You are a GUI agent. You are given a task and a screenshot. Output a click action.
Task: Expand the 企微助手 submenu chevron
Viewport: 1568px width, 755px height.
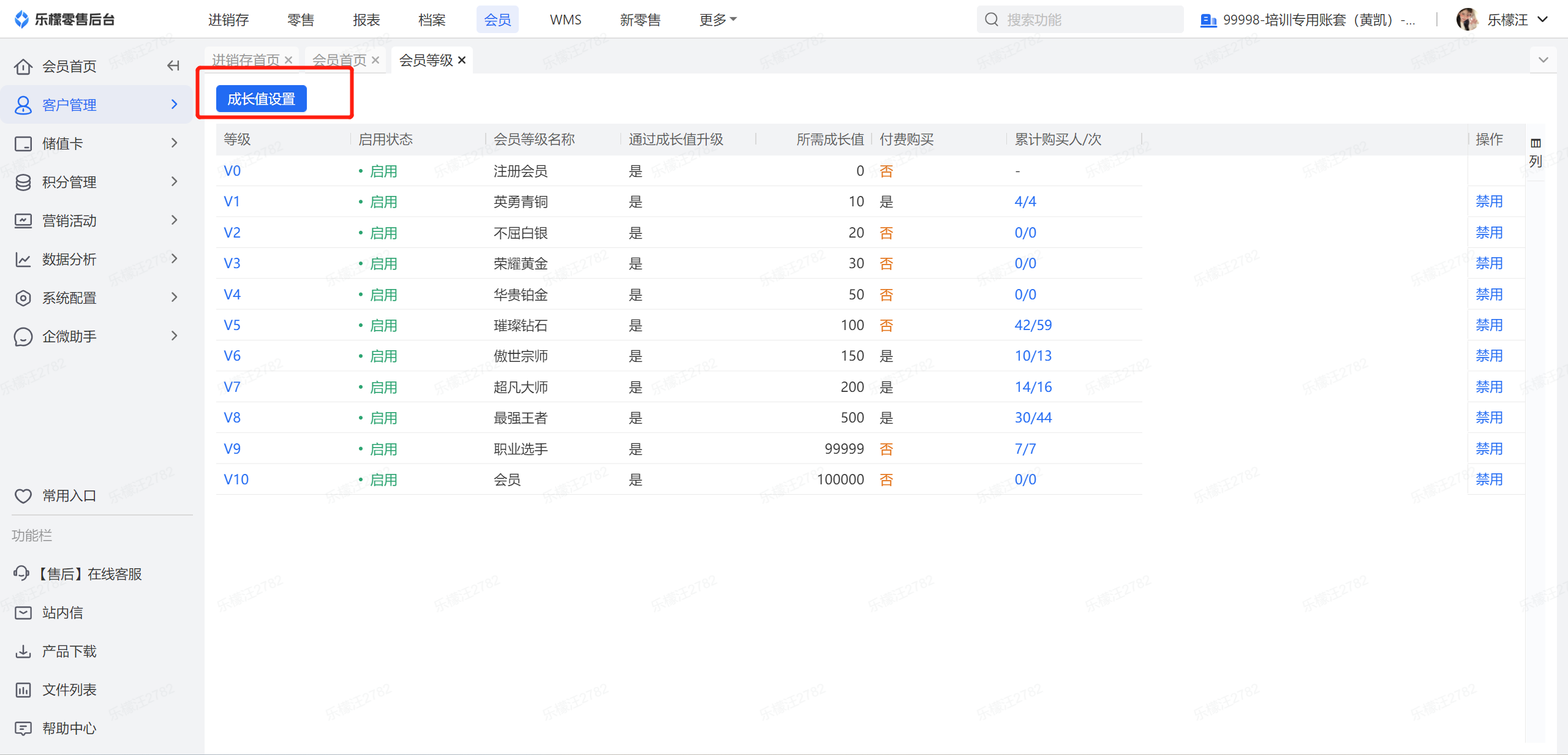pos(174,336)
